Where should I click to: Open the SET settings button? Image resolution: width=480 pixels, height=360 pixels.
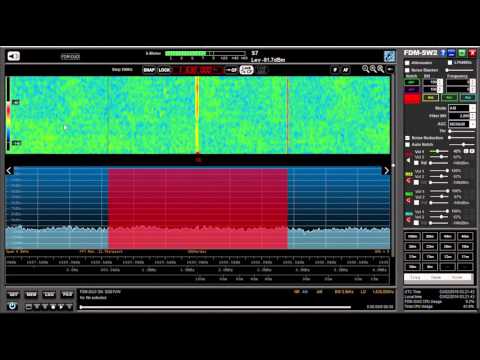click(13, 295)
